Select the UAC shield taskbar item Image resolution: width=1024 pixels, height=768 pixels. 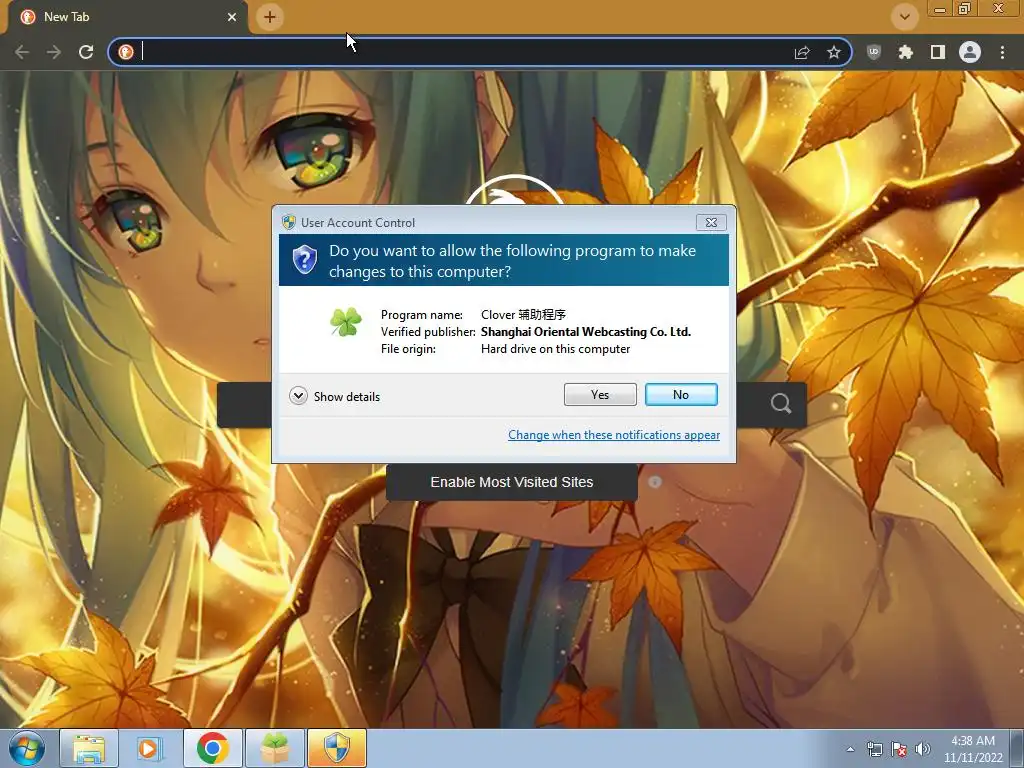336,748
